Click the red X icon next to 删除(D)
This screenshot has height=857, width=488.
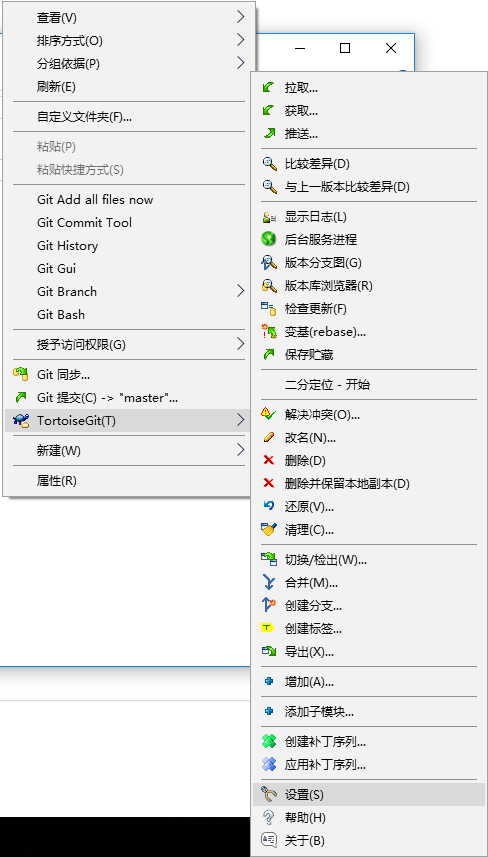click(268, 460)
